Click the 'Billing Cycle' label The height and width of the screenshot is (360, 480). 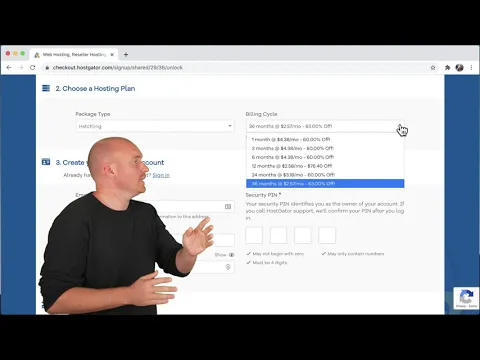[261, 114]
